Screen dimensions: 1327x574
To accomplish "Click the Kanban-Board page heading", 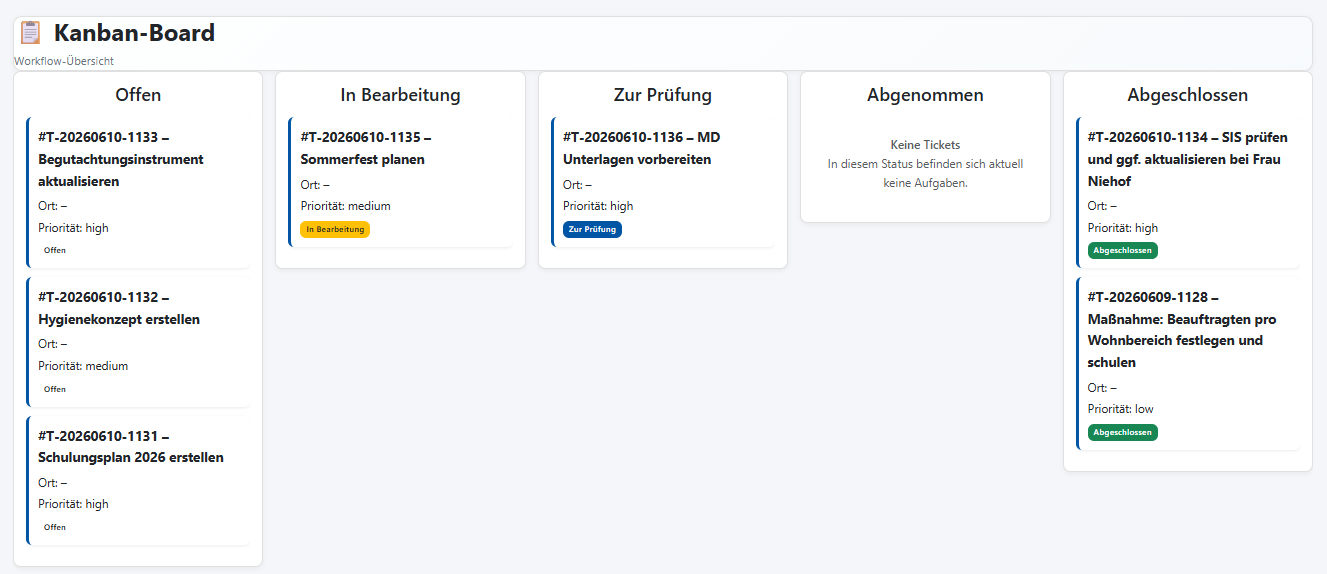I will [x=134, y=33].
